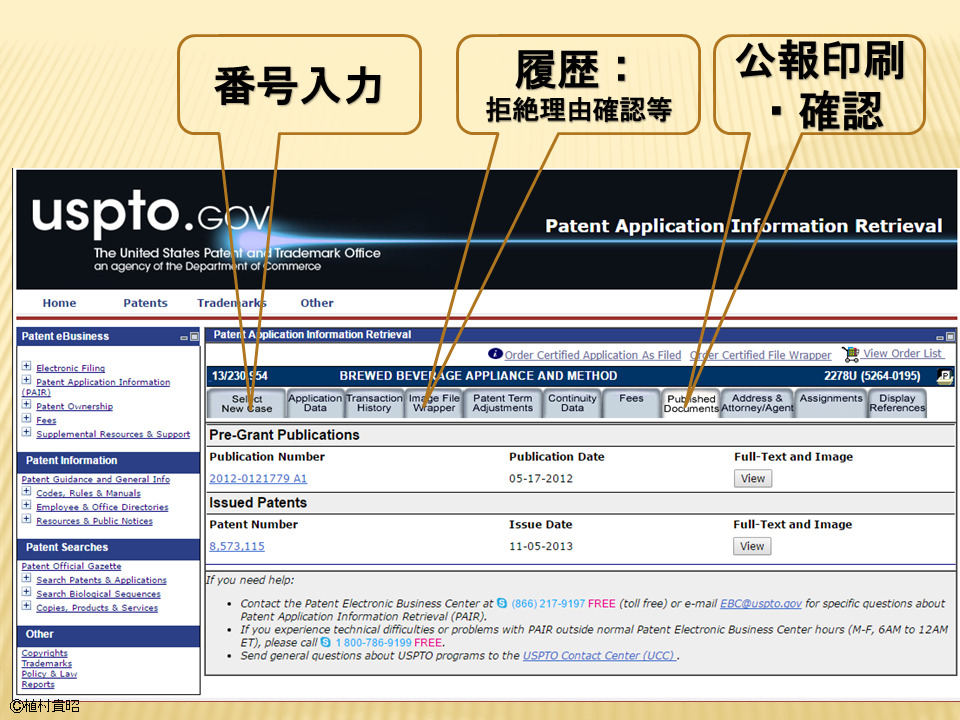The height and width of the screenshot is (720, 960).
Task: Click Order Certified File Wrapper link
Action: (760, 355)
